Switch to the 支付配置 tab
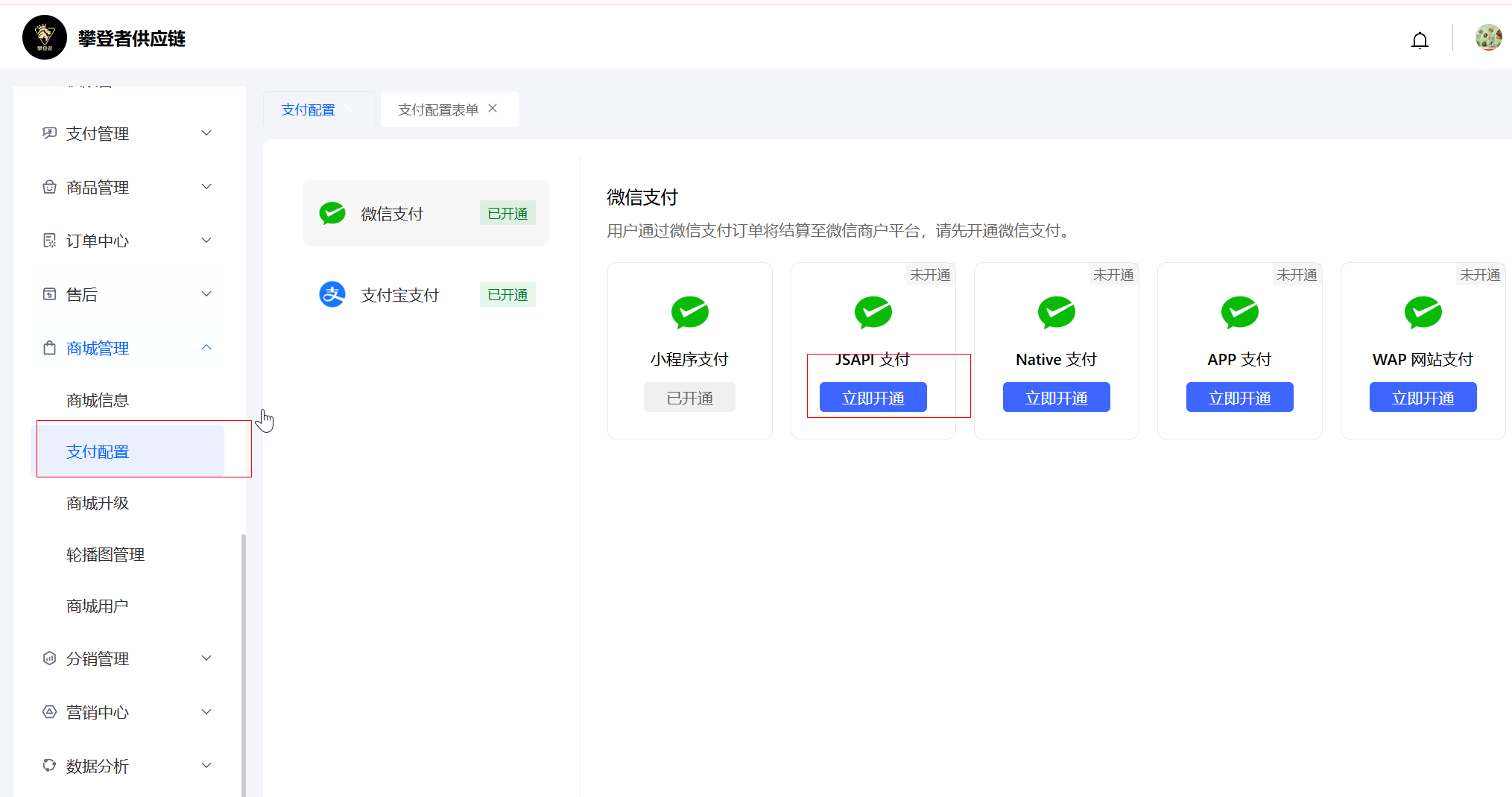 click(308, 110)
